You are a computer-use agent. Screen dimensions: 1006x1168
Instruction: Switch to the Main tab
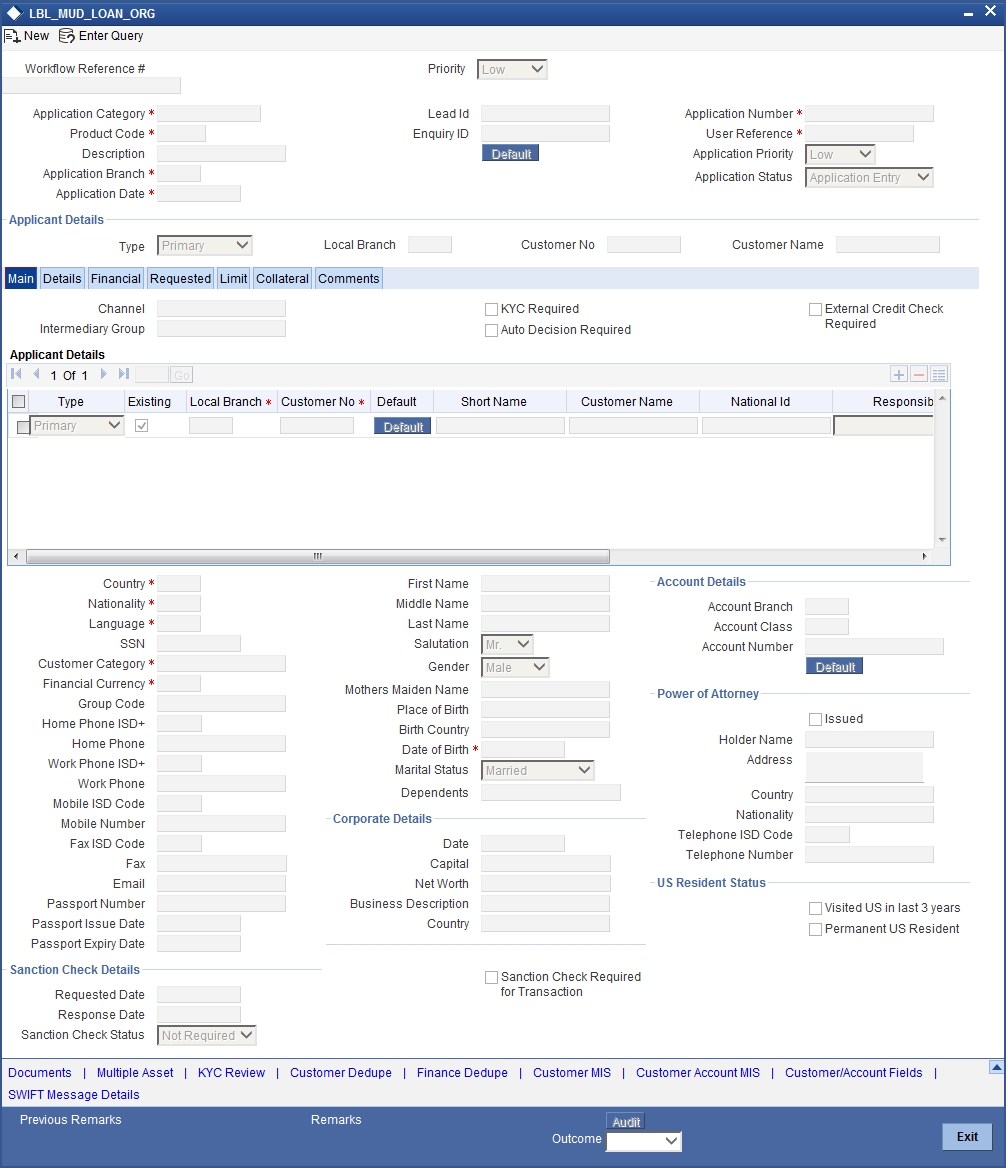click(x=21, y=279)
